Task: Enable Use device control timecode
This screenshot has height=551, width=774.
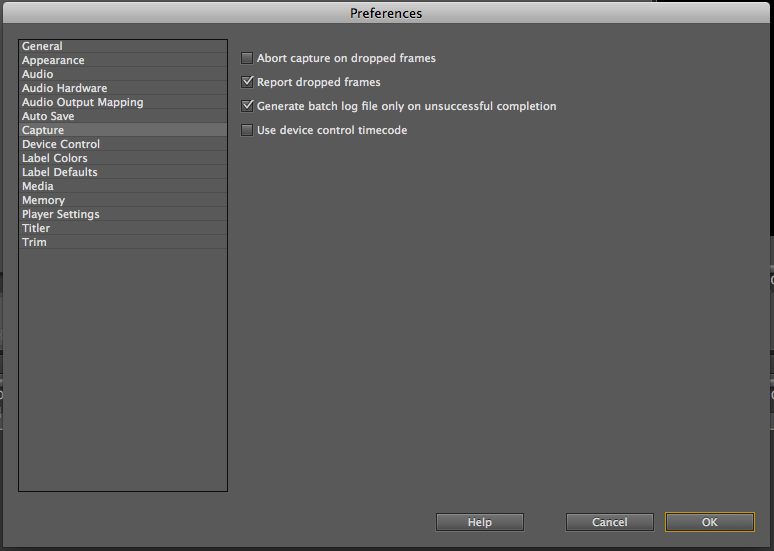Action: point(247,130)
